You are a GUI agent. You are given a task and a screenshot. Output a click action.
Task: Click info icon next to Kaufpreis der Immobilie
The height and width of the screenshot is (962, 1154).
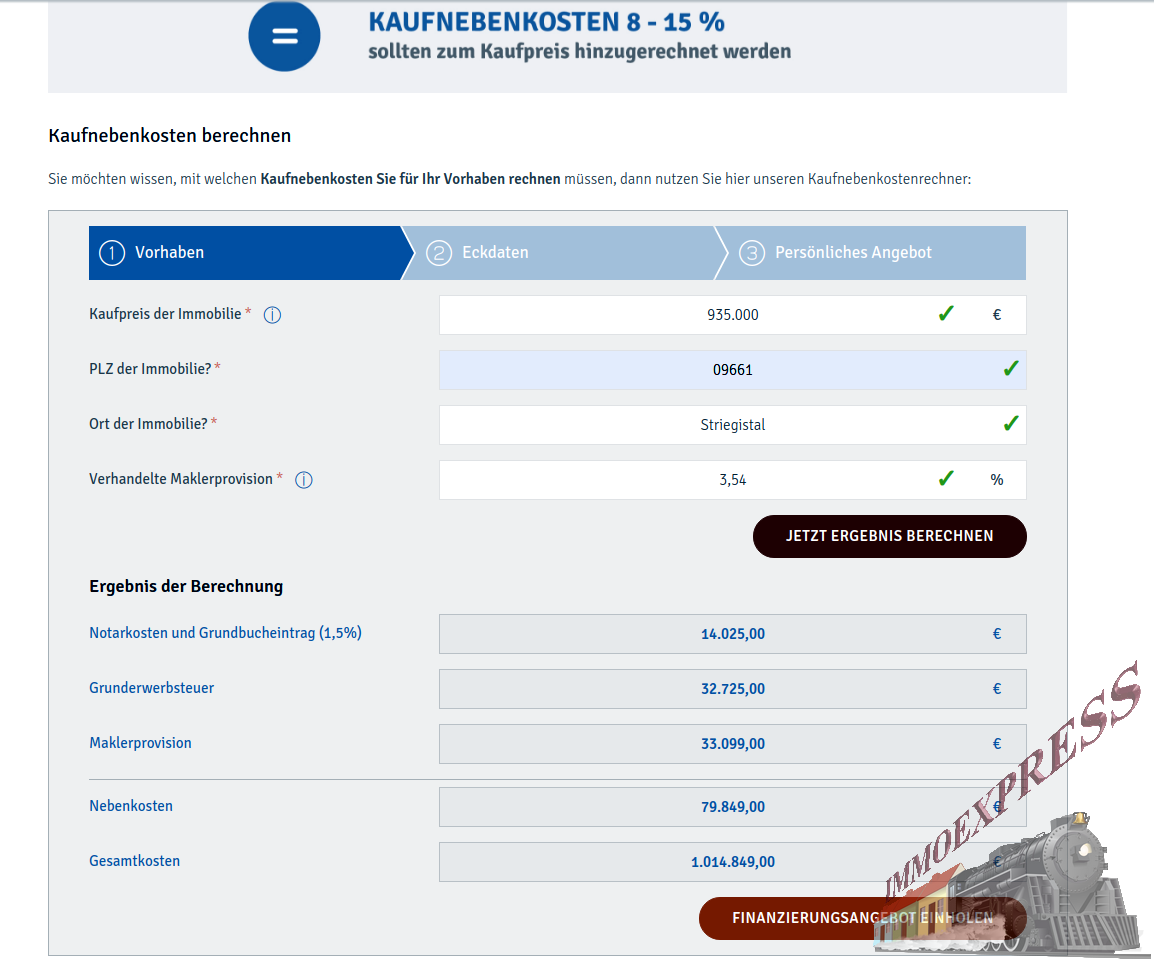click(272, 315)
